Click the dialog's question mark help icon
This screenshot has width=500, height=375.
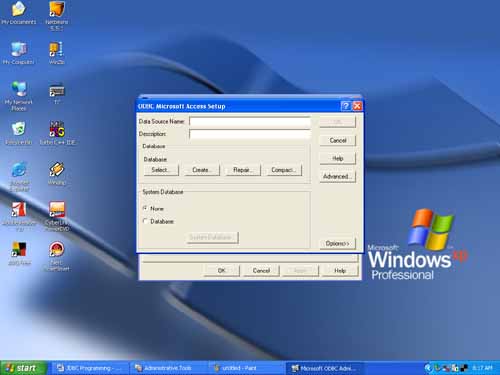(346, 106)
